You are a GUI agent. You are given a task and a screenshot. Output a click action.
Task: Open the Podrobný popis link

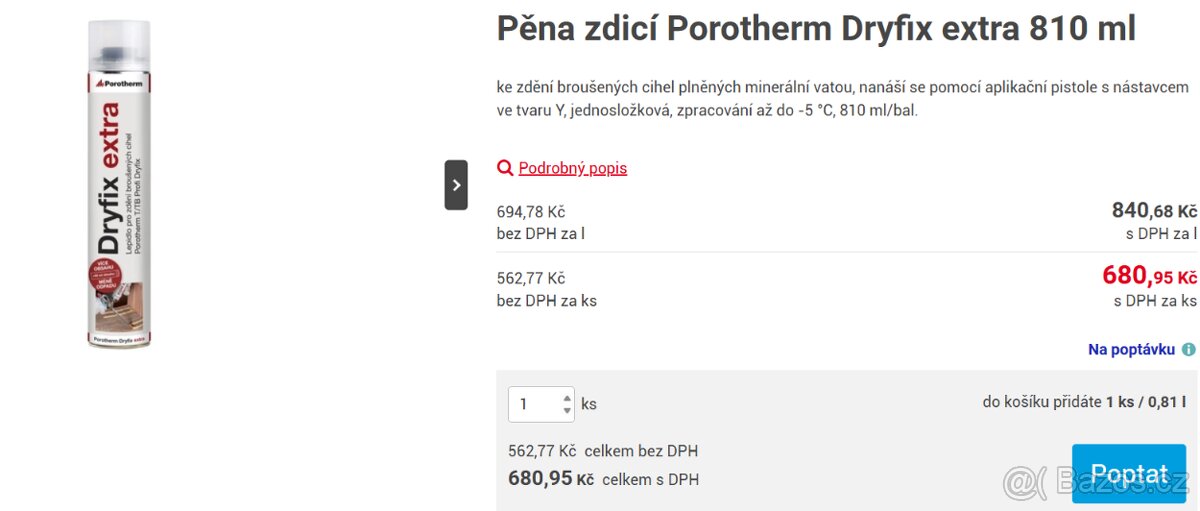pos(573,168)
